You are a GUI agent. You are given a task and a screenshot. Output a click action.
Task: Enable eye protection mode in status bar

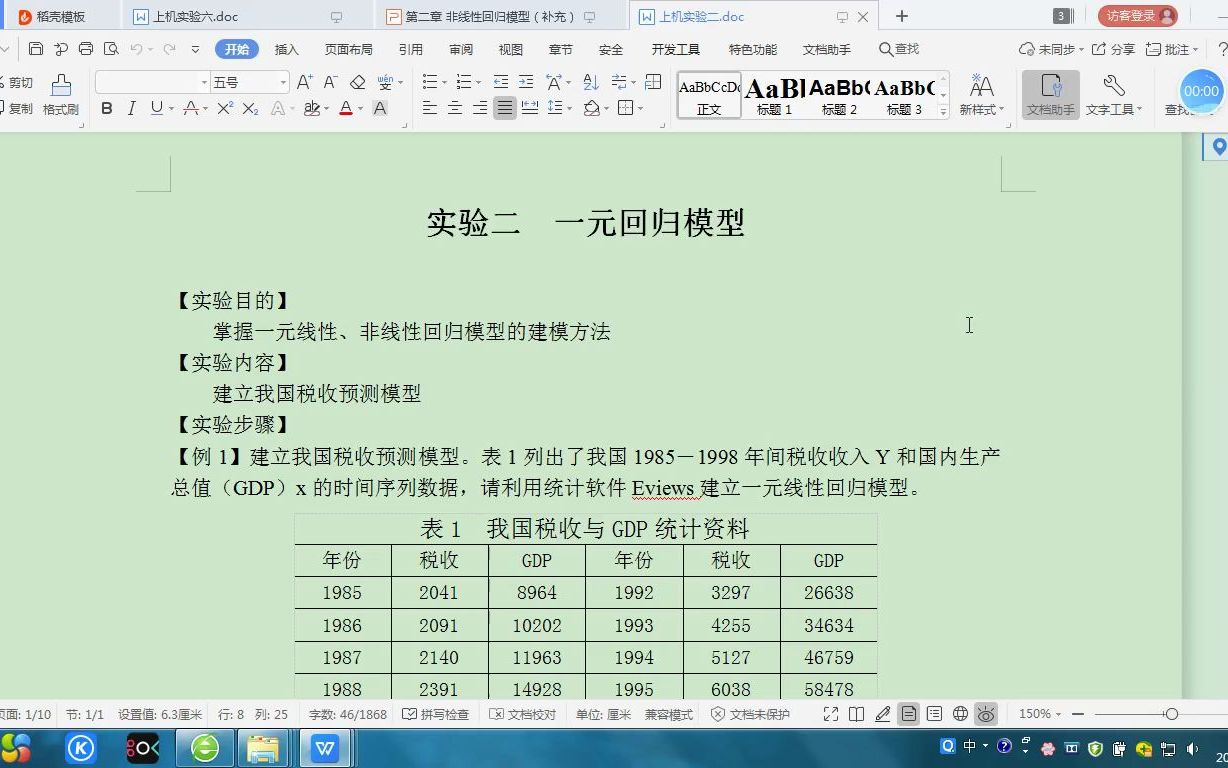[x=987, y=713]
